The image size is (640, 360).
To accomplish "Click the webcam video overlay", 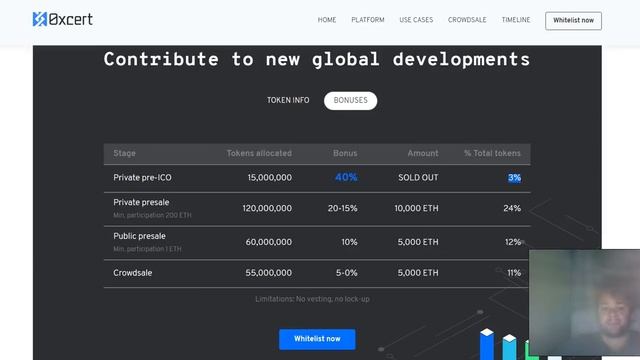I will 584,302.
